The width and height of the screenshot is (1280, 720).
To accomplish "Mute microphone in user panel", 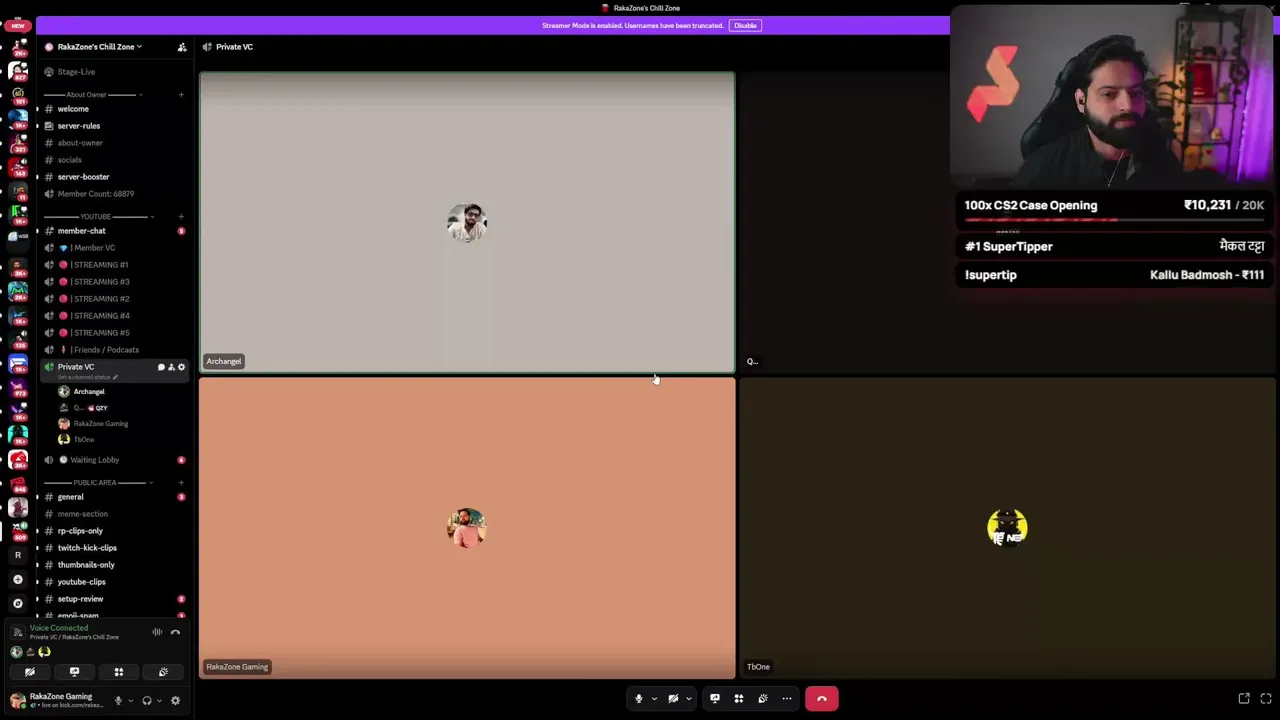I will 118,701.
